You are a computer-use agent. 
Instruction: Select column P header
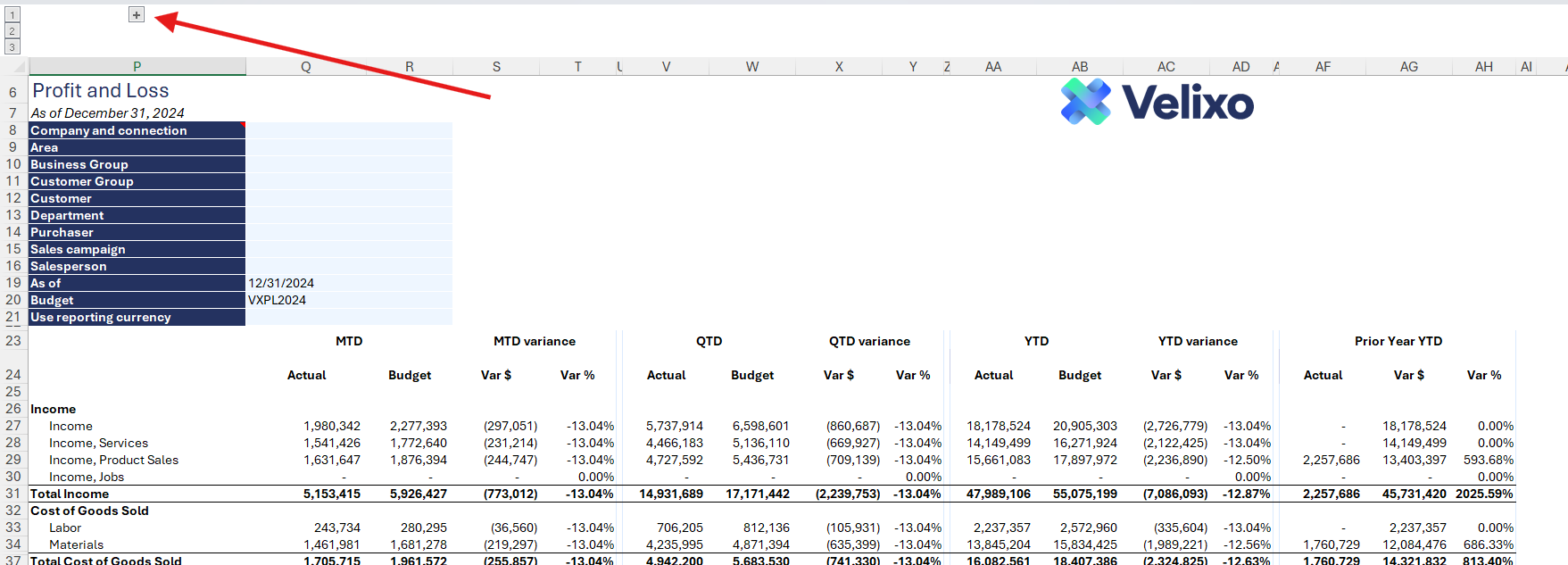click(137, 67)
